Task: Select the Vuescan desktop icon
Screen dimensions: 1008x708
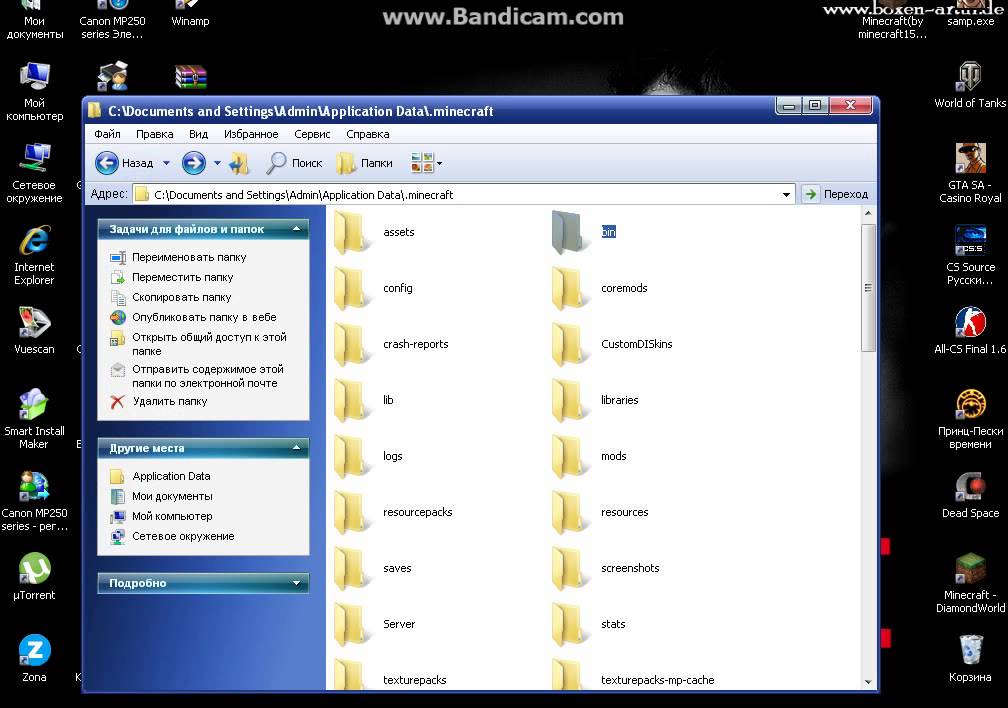Action: 34,322
